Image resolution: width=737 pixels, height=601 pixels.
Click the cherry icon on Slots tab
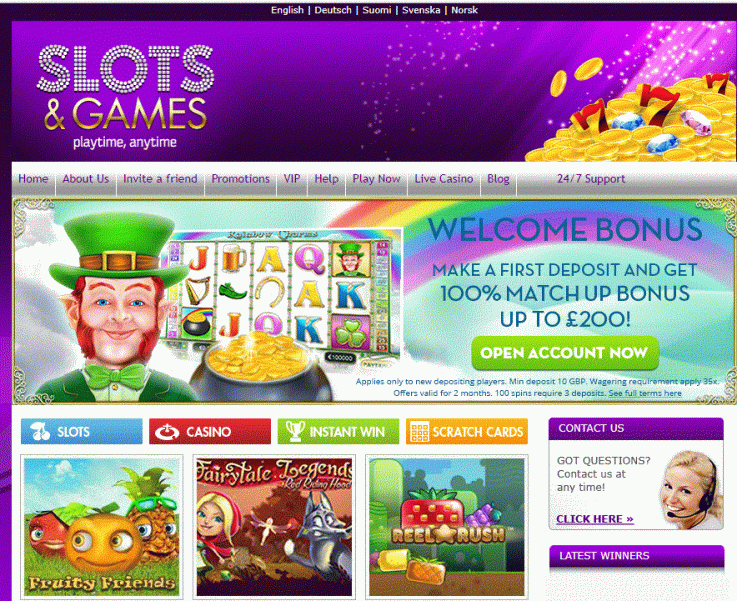40,431
